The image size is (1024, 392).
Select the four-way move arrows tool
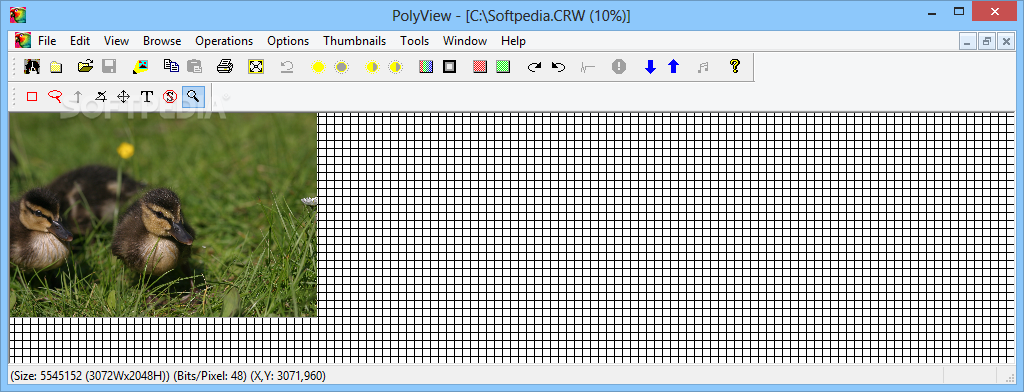123,97
